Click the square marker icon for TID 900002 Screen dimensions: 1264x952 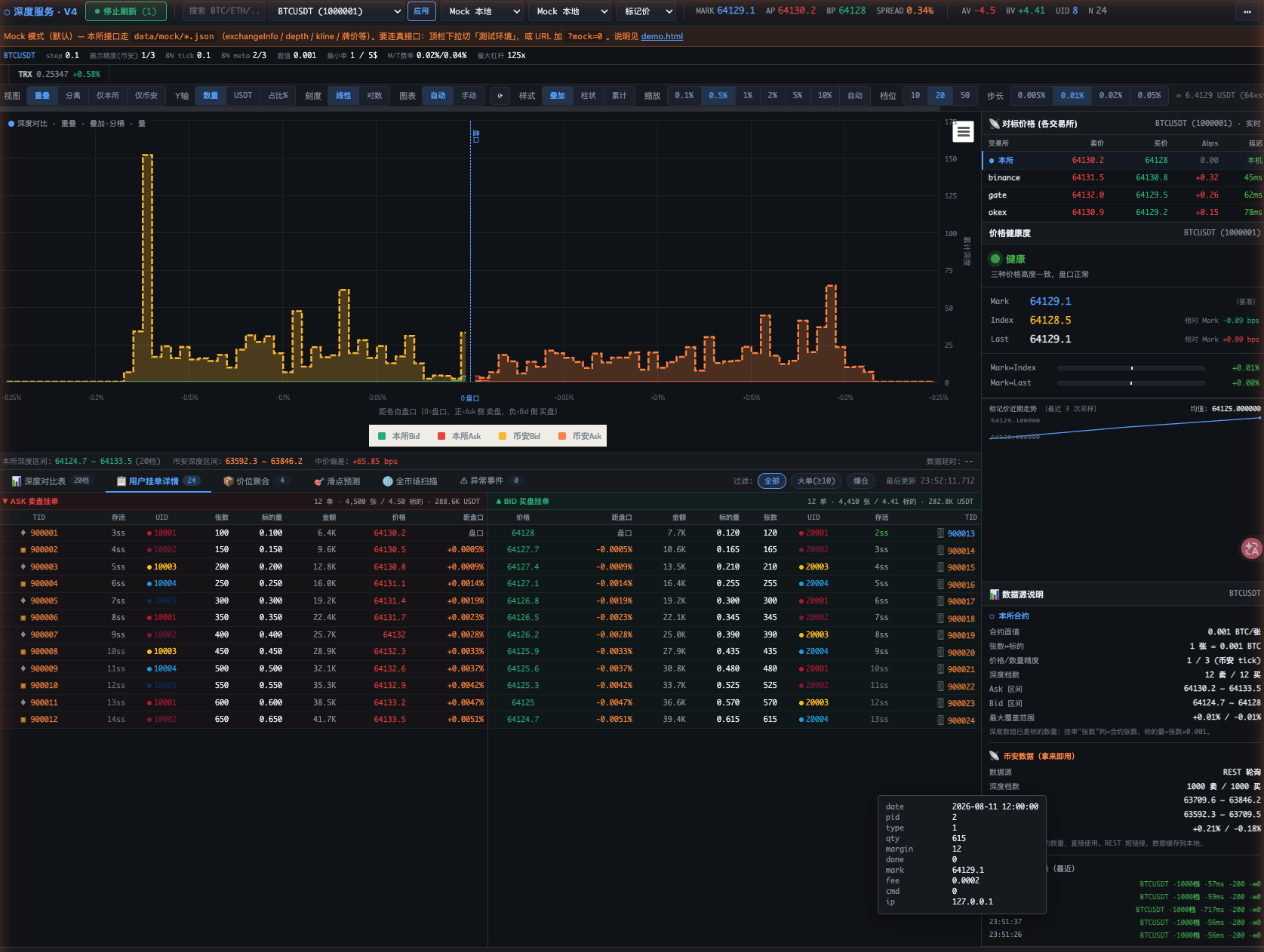(23, 550)
